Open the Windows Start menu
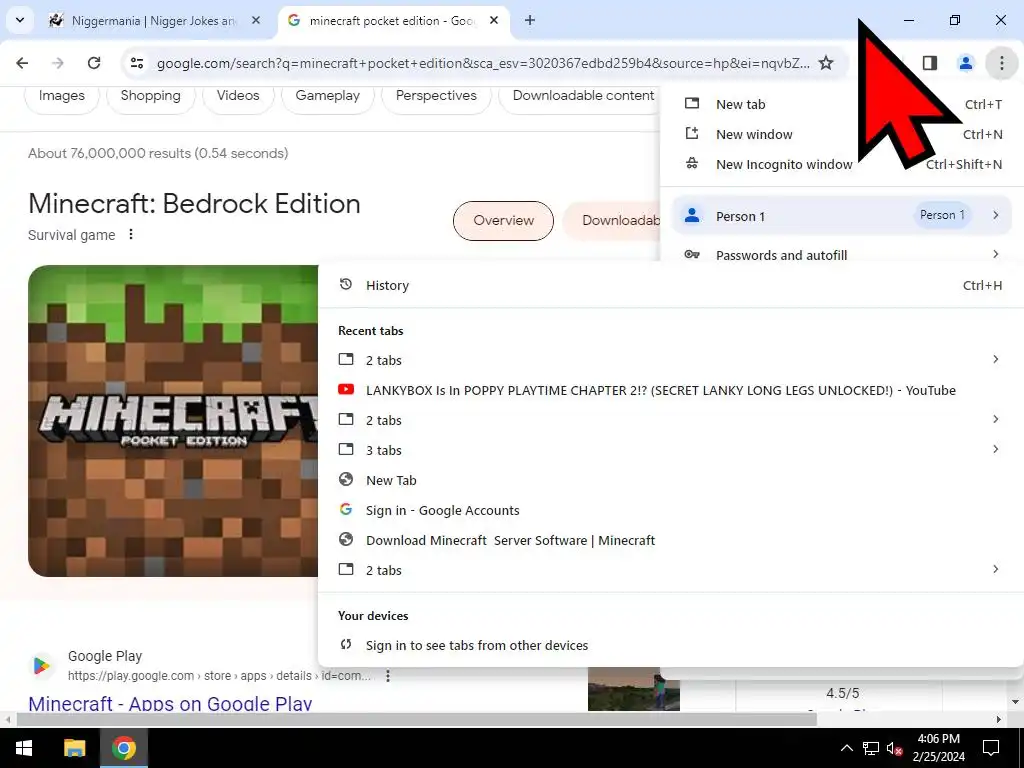This screenshot has height=768, width=1024. pyautogui.click(x=24, y=748)
